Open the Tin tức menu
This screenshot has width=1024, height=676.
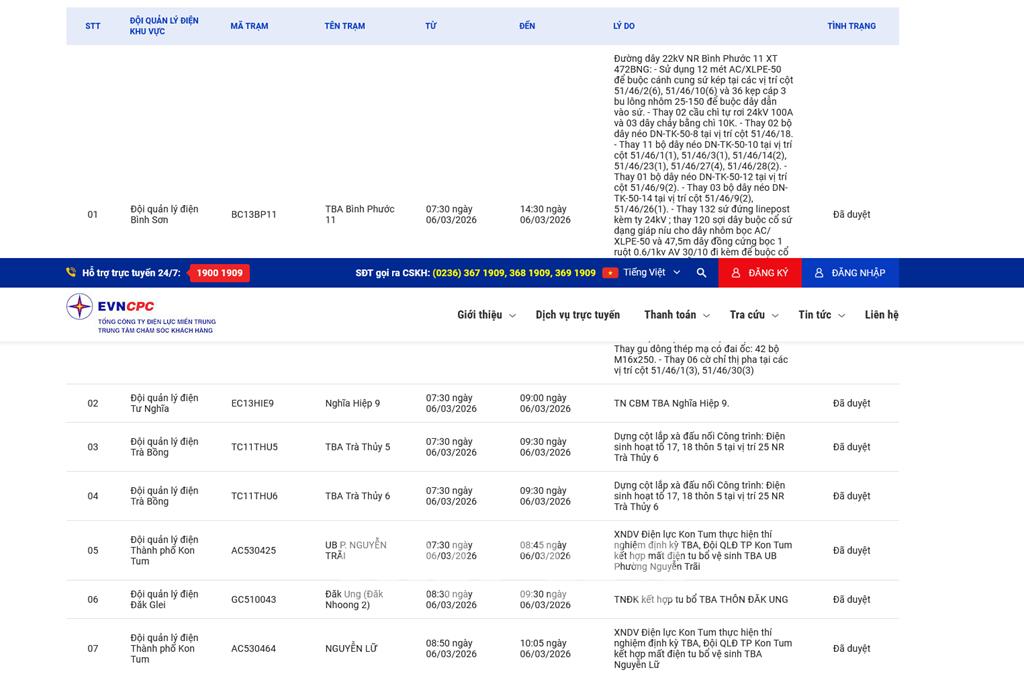coord(820,315)
